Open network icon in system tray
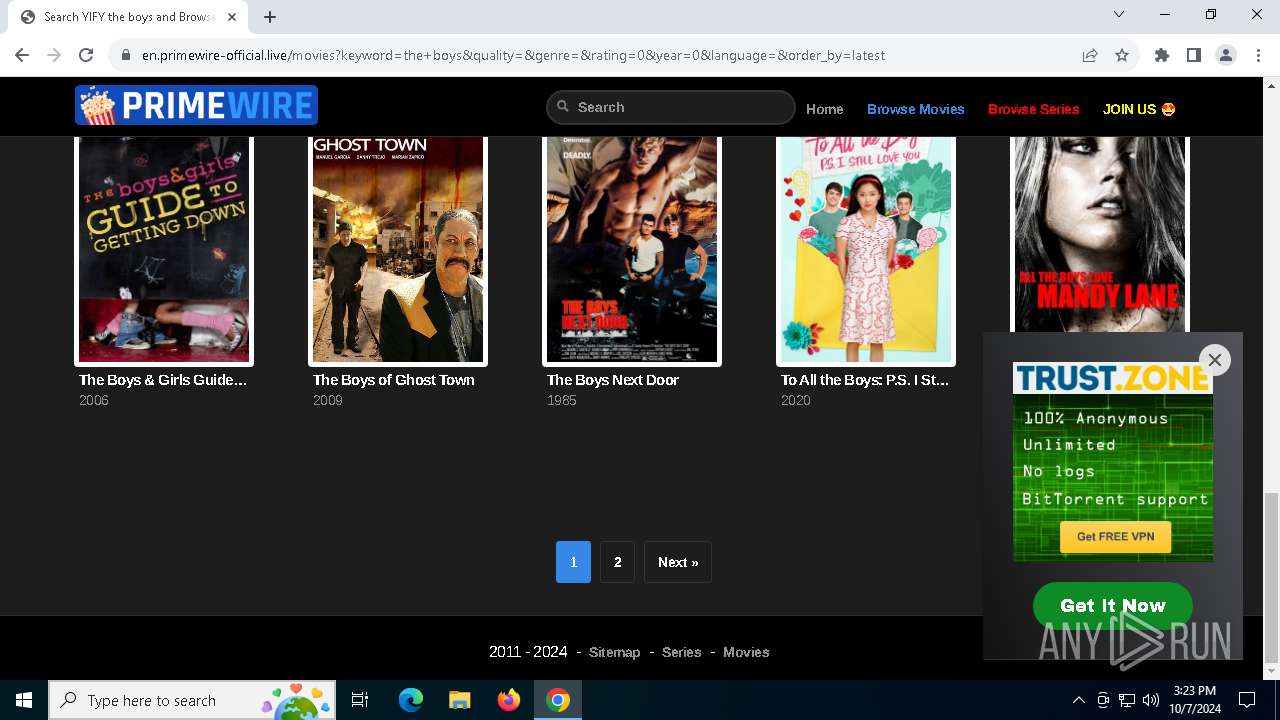 click(x=1127, y=700)
